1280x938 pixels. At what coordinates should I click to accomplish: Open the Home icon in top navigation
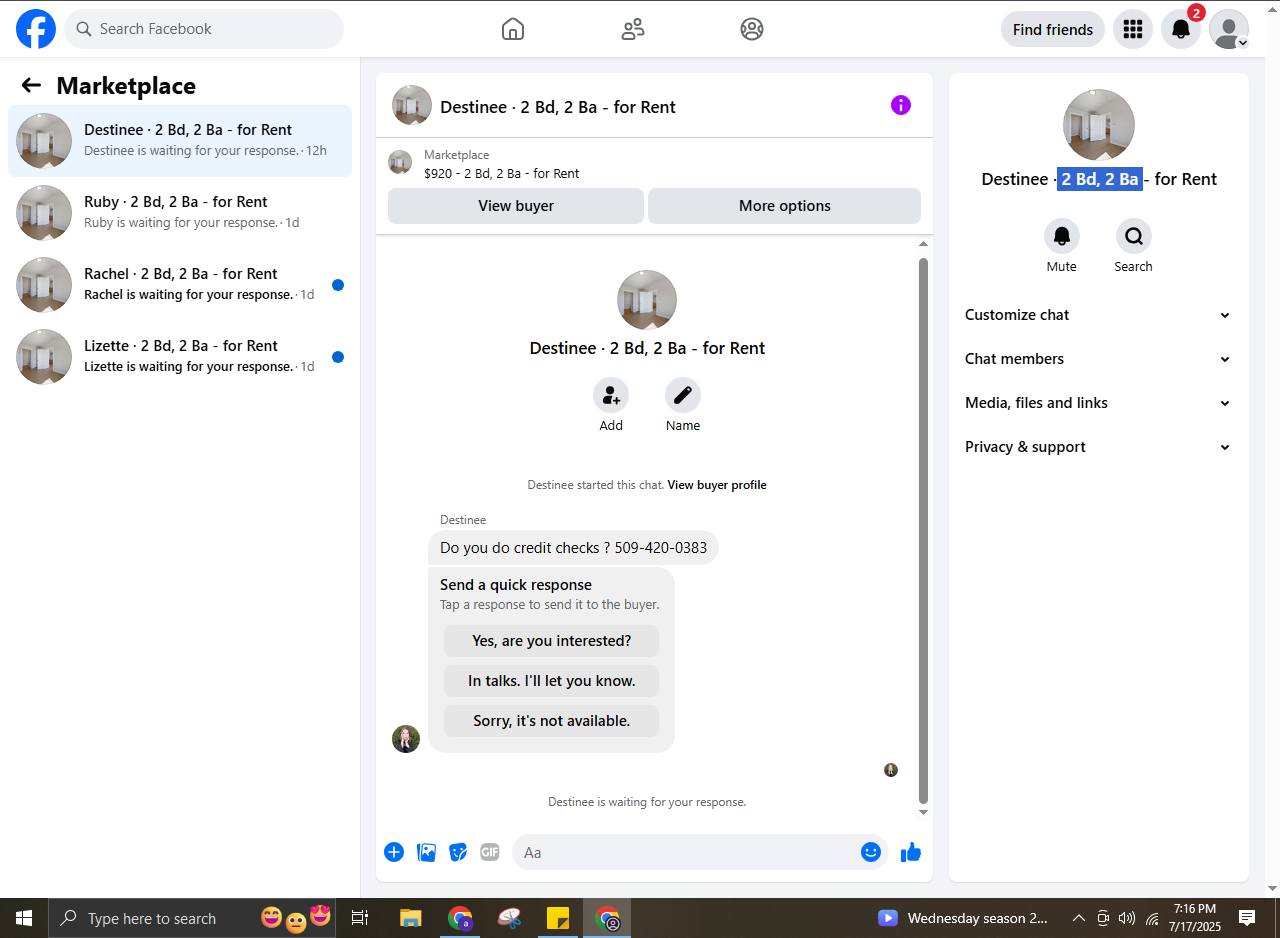[x=513, y=29]
